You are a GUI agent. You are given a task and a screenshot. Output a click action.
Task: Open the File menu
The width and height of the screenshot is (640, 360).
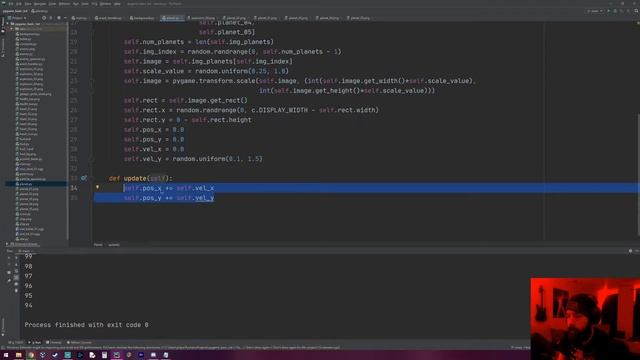point(11,4)
